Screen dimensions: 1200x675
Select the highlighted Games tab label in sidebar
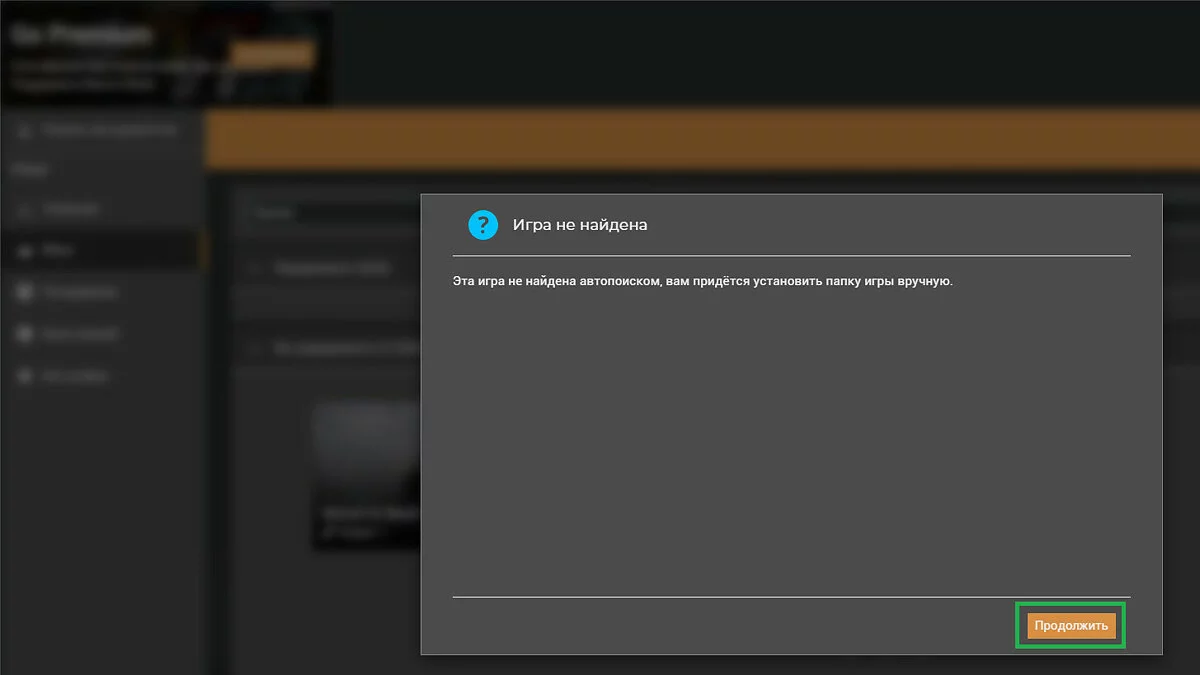59,252
